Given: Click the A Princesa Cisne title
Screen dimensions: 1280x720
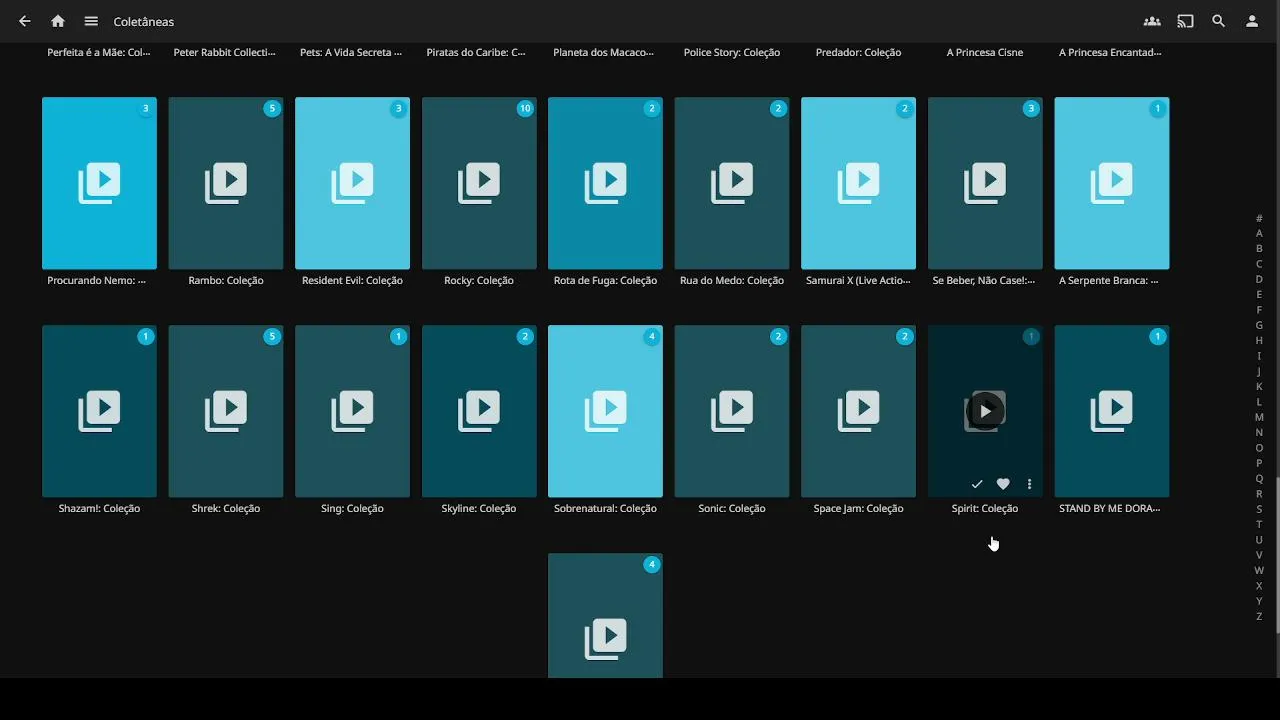Looking at the screenshot, I should tap(985, 52).
